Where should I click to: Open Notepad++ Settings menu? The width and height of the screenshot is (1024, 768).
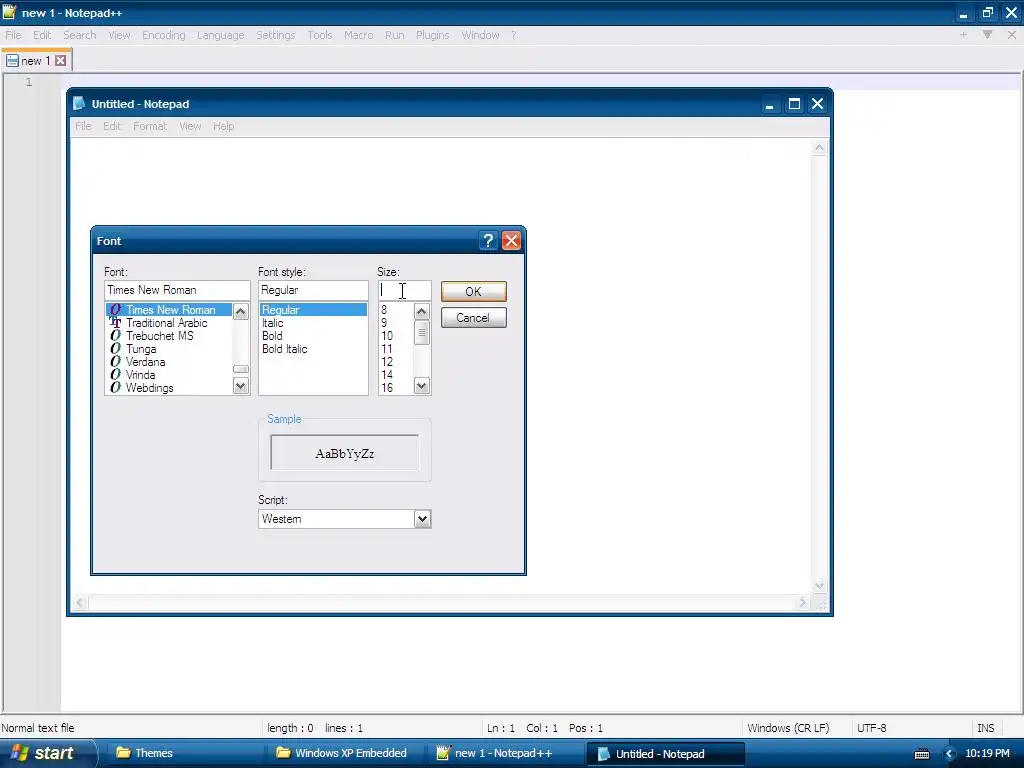click(x=276, y=35)
